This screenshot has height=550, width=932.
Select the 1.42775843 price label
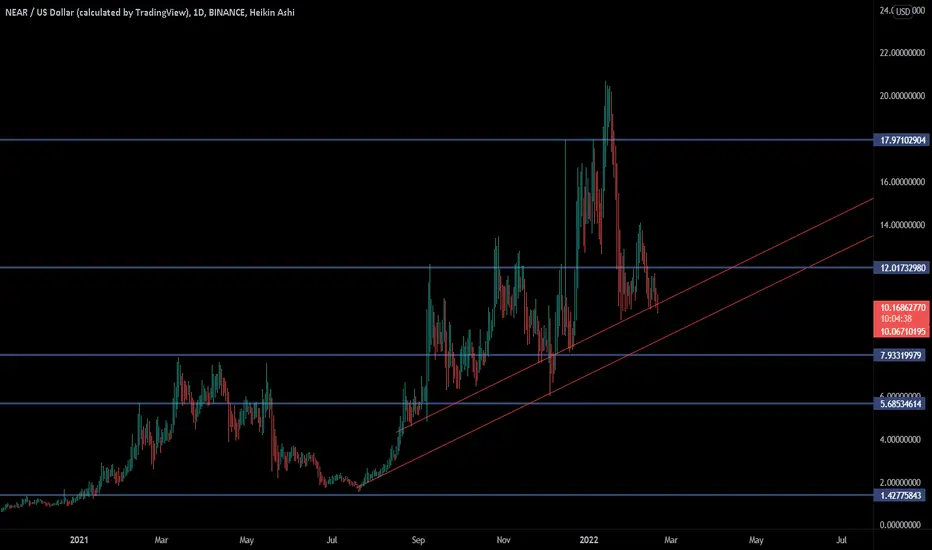[x=899, y=495]
